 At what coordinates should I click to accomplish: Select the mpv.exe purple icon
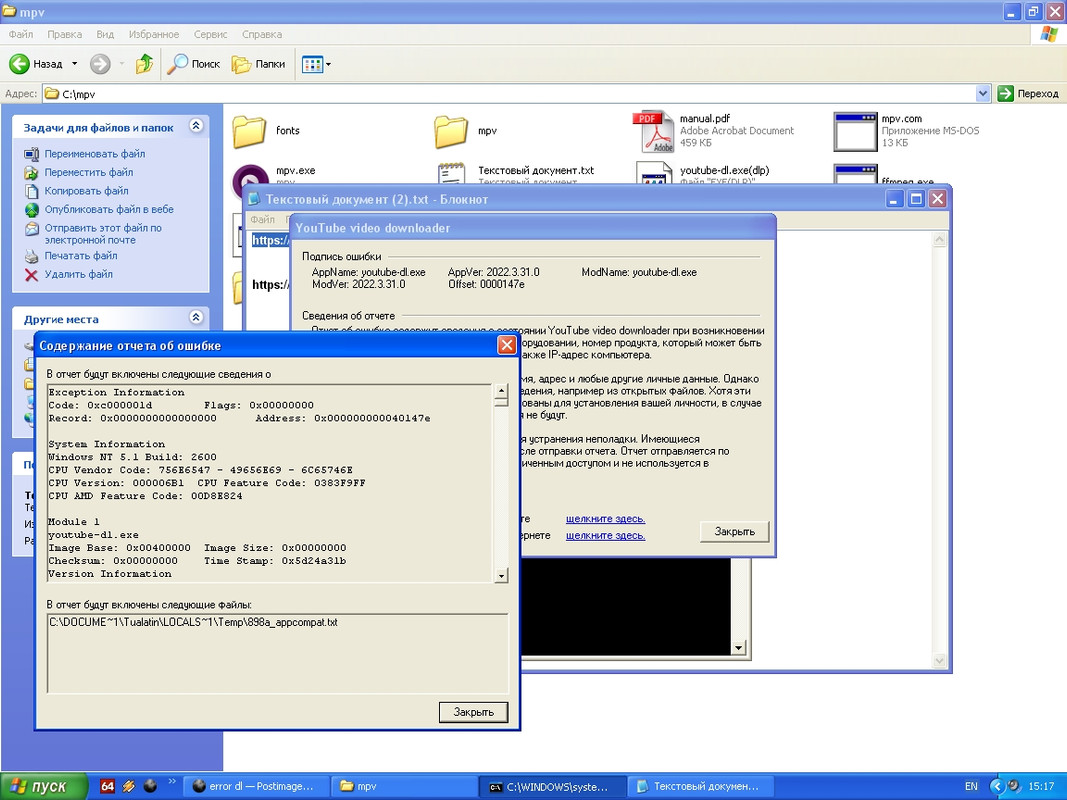coord(249,176)
